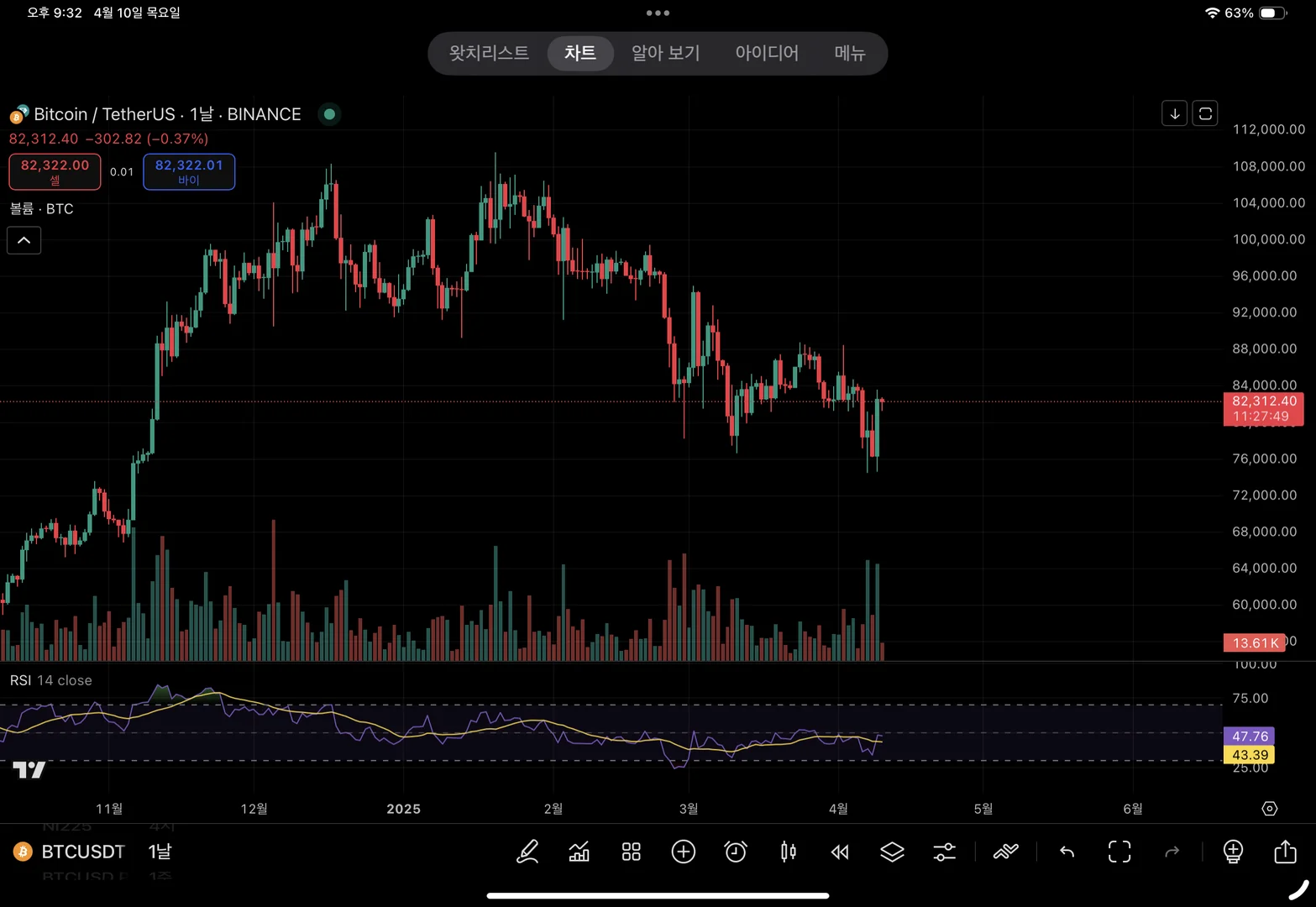
Task: Tap the three-dot multitasking handle at the top
Action: click(x=658, y=13)
